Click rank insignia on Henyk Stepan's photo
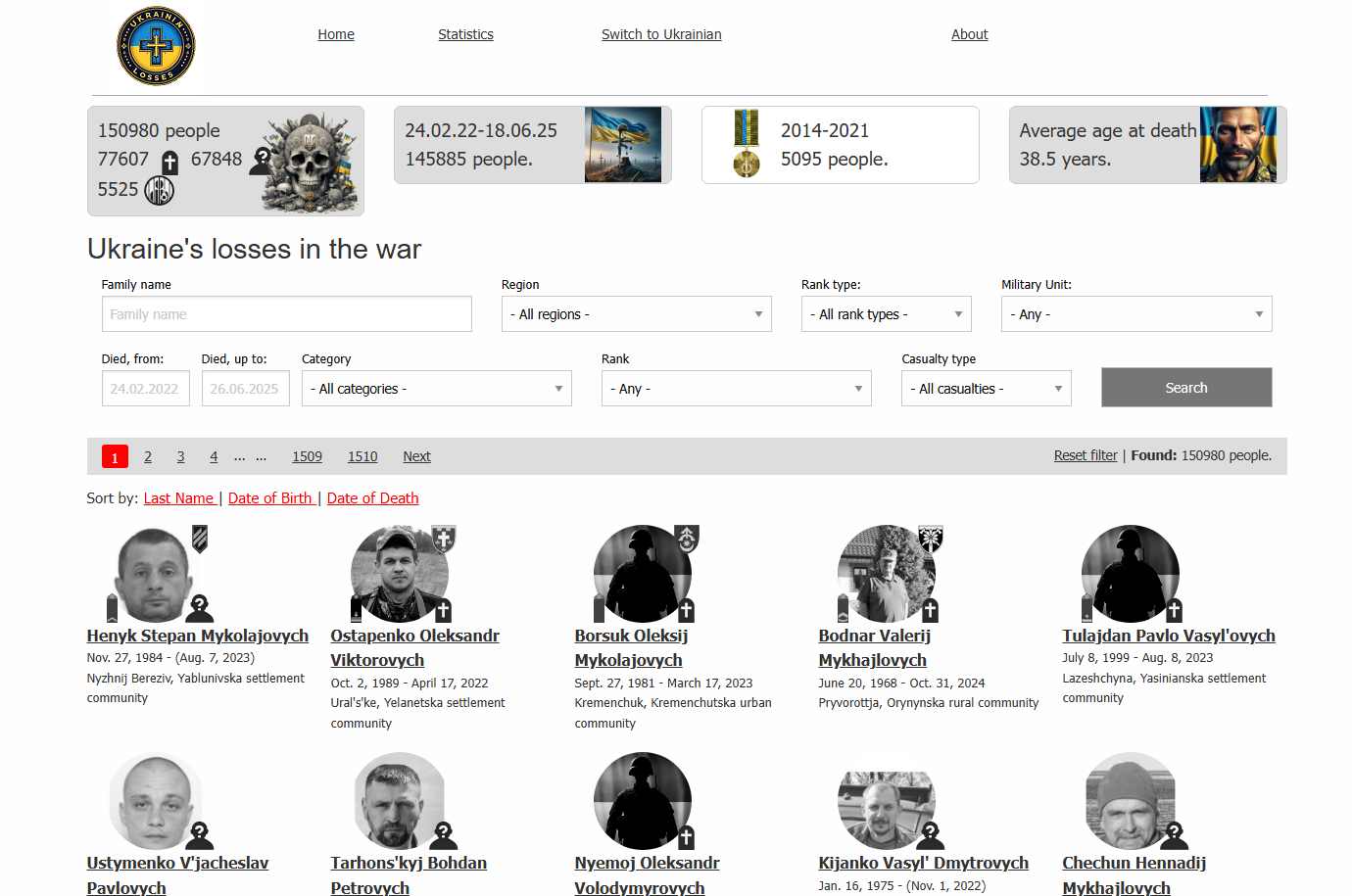1352x896 pixels. 112,607
